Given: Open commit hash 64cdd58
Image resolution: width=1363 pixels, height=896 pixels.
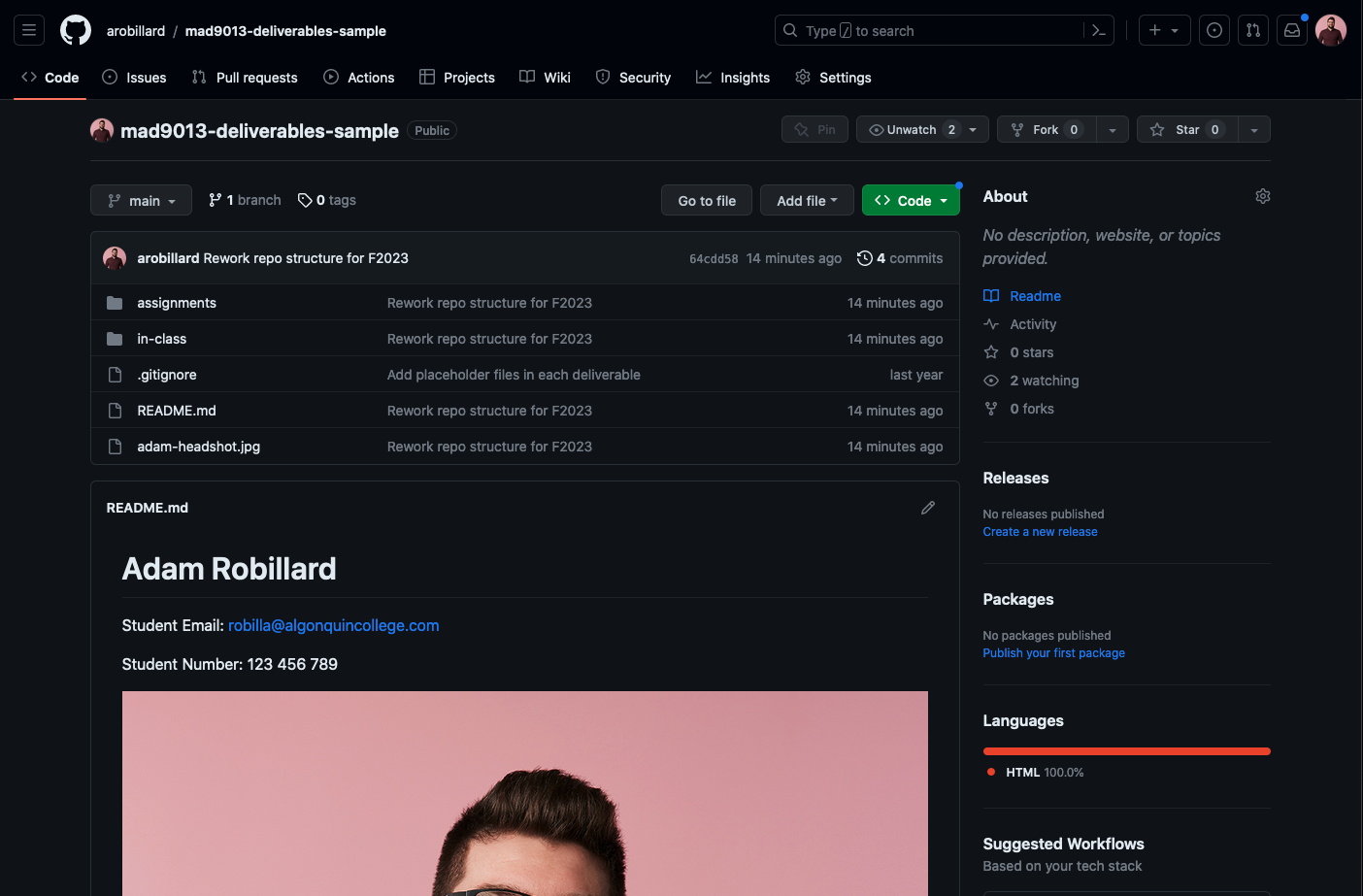Looking at the screenshot, I should (714, 258).
